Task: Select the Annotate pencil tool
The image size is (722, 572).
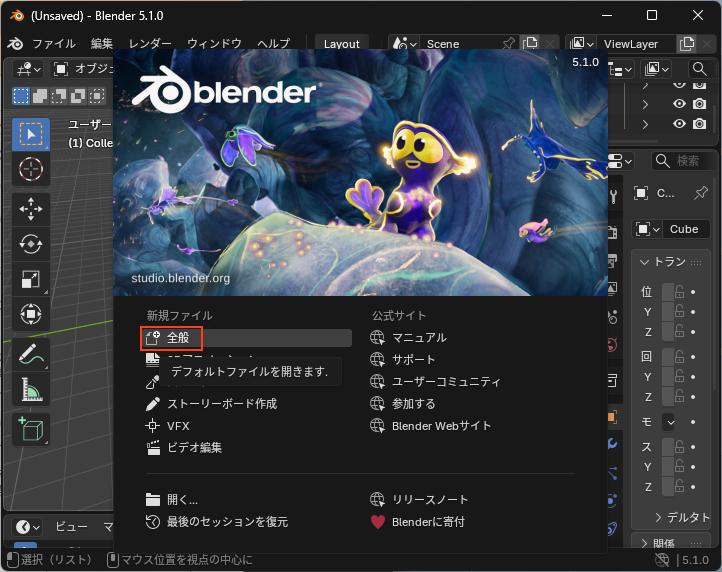Action: [x=31, y=354]
